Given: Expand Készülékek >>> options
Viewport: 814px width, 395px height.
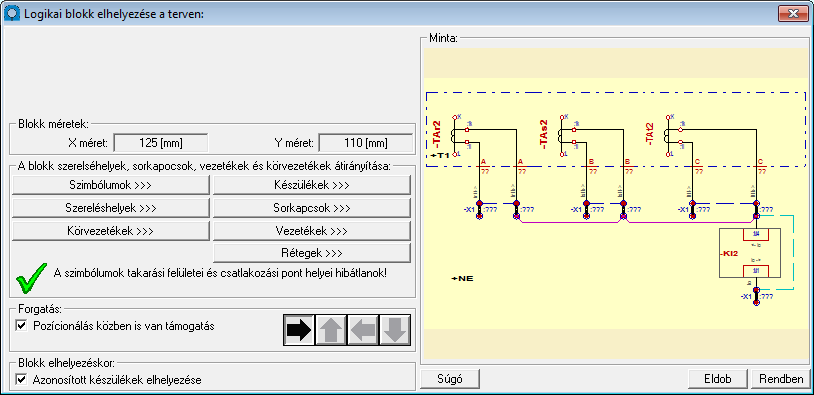Looking at the screenshot, I should click(311, 185).
